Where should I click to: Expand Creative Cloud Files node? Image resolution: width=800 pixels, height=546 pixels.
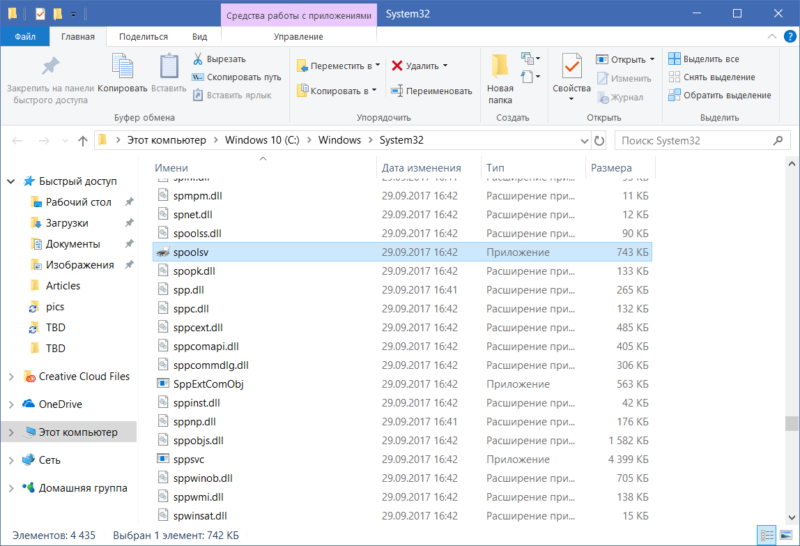click(x=11, y=377)
